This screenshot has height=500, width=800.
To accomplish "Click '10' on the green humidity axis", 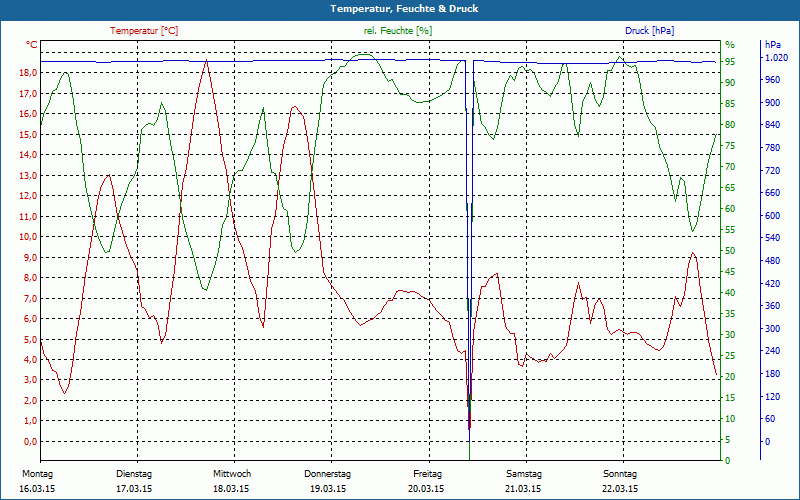I will click(730, 419).
